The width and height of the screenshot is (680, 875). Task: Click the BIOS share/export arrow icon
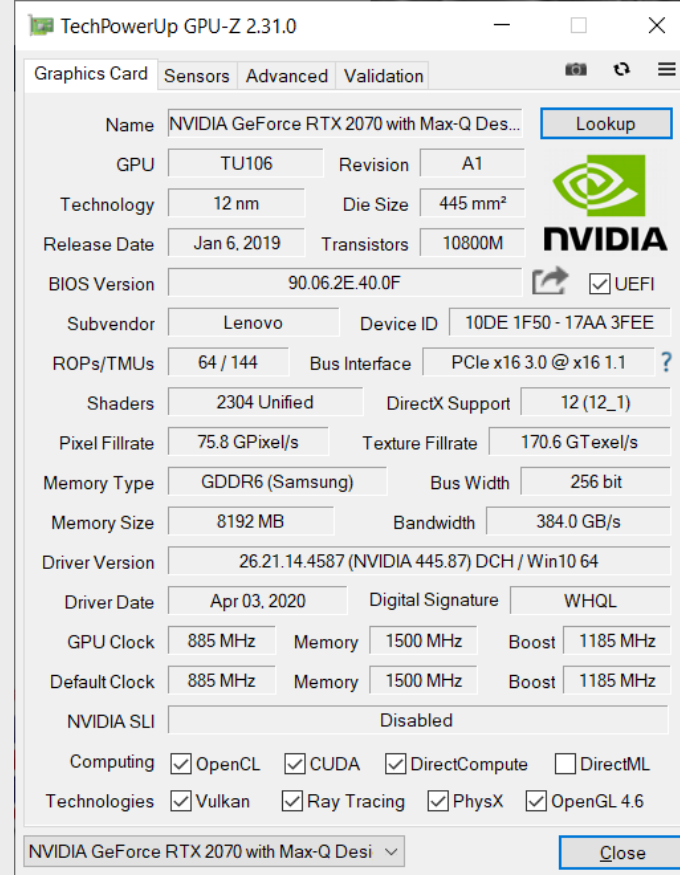pyautogui.click(x=550, y=281)
